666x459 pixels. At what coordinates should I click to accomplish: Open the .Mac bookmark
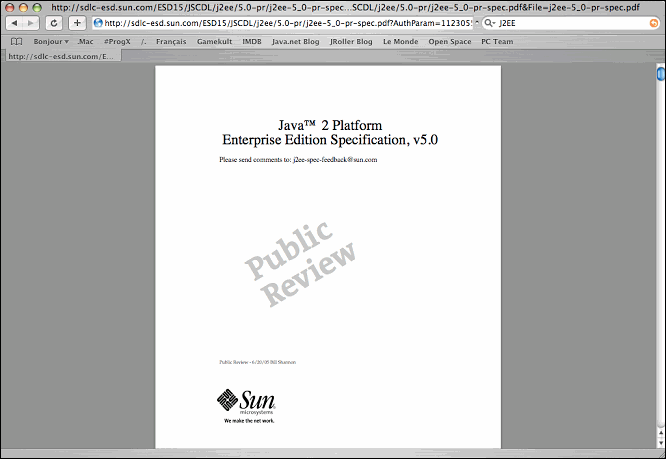[85, 42]
